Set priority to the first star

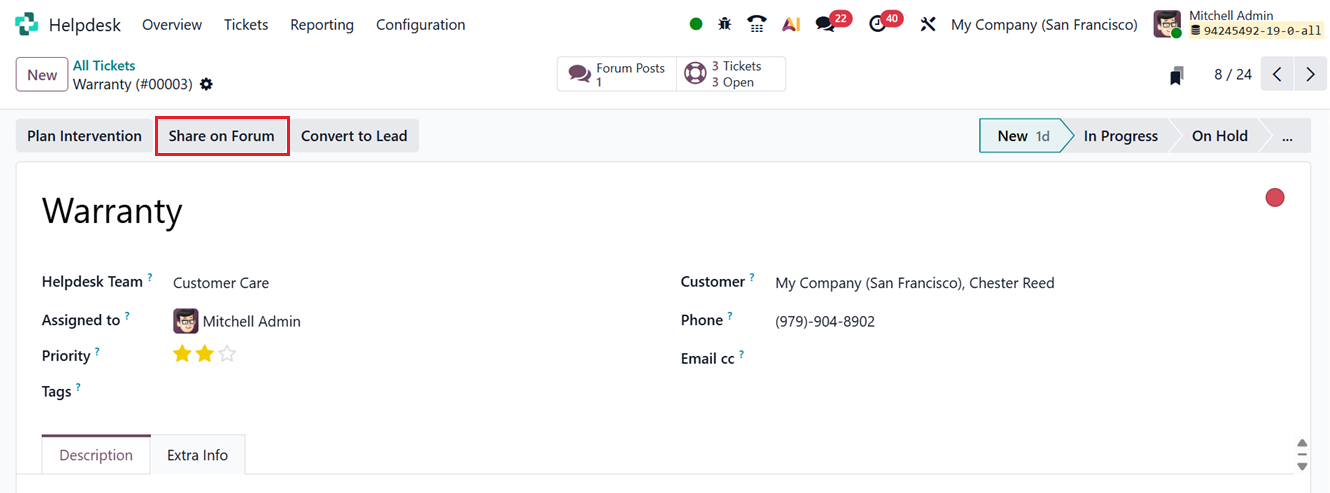(182, 354)
